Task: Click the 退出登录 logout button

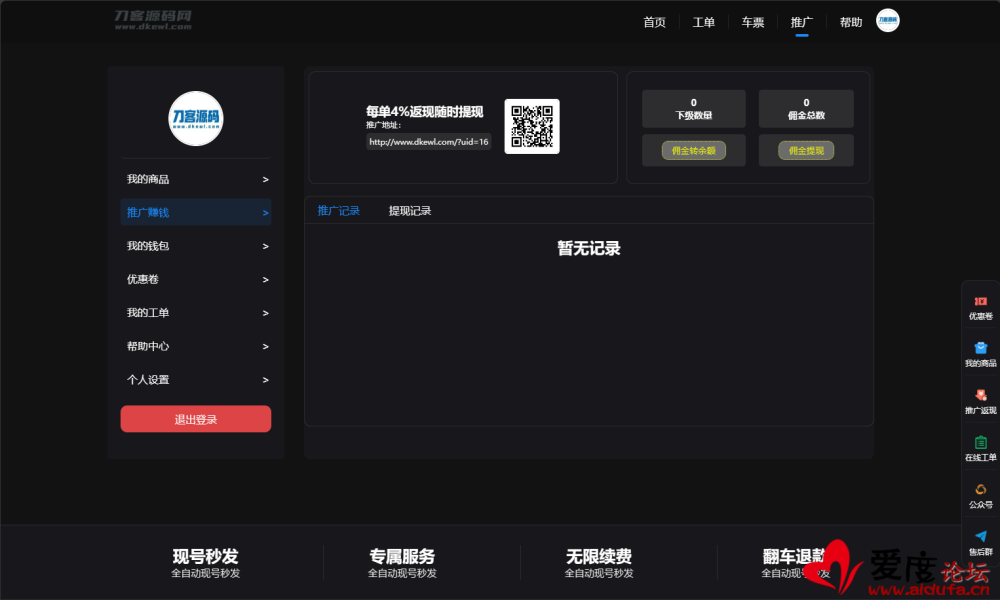Action: click(196, 419)
